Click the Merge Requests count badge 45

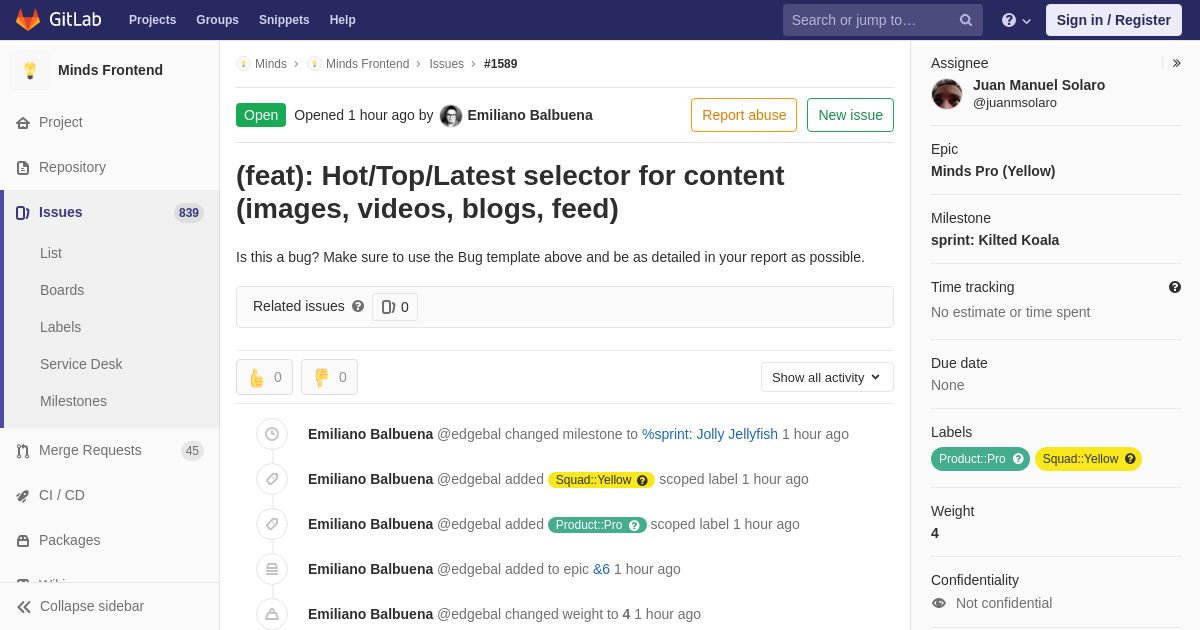pos(192,451)
